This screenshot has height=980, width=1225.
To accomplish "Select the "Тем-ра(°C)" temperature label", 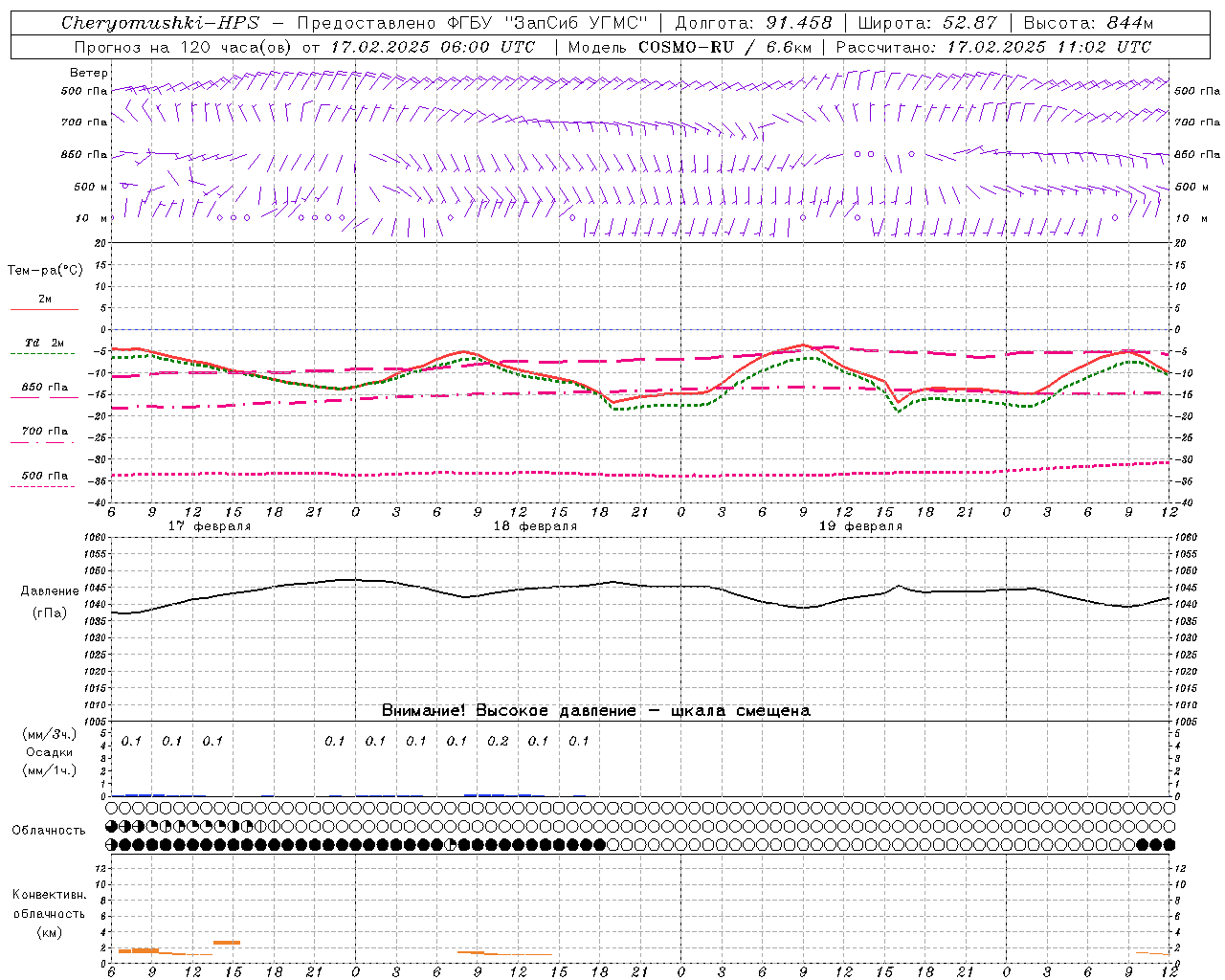I will coord(45,271).
